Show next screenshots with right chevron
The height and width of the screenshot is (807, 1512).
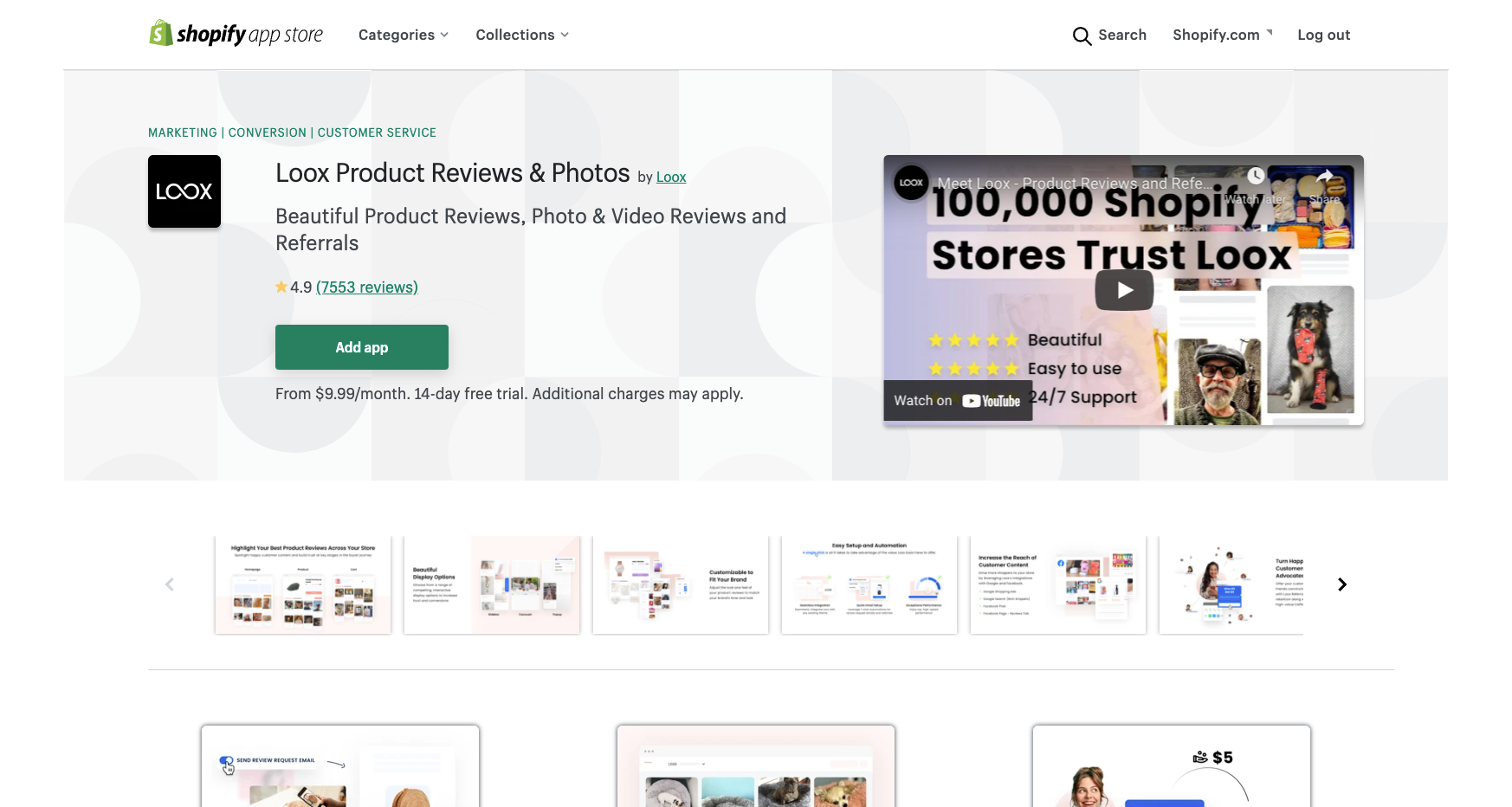coord(1342,584)
